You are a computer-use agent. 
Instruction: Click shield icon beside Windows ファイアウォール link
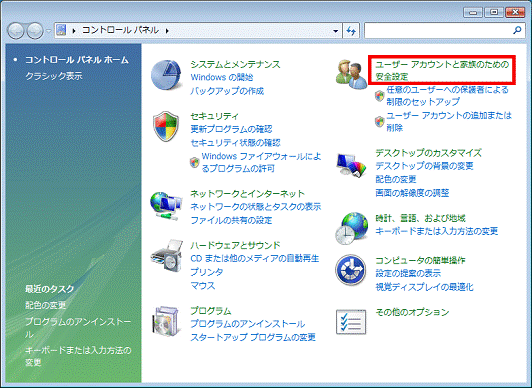coord(194,162)
